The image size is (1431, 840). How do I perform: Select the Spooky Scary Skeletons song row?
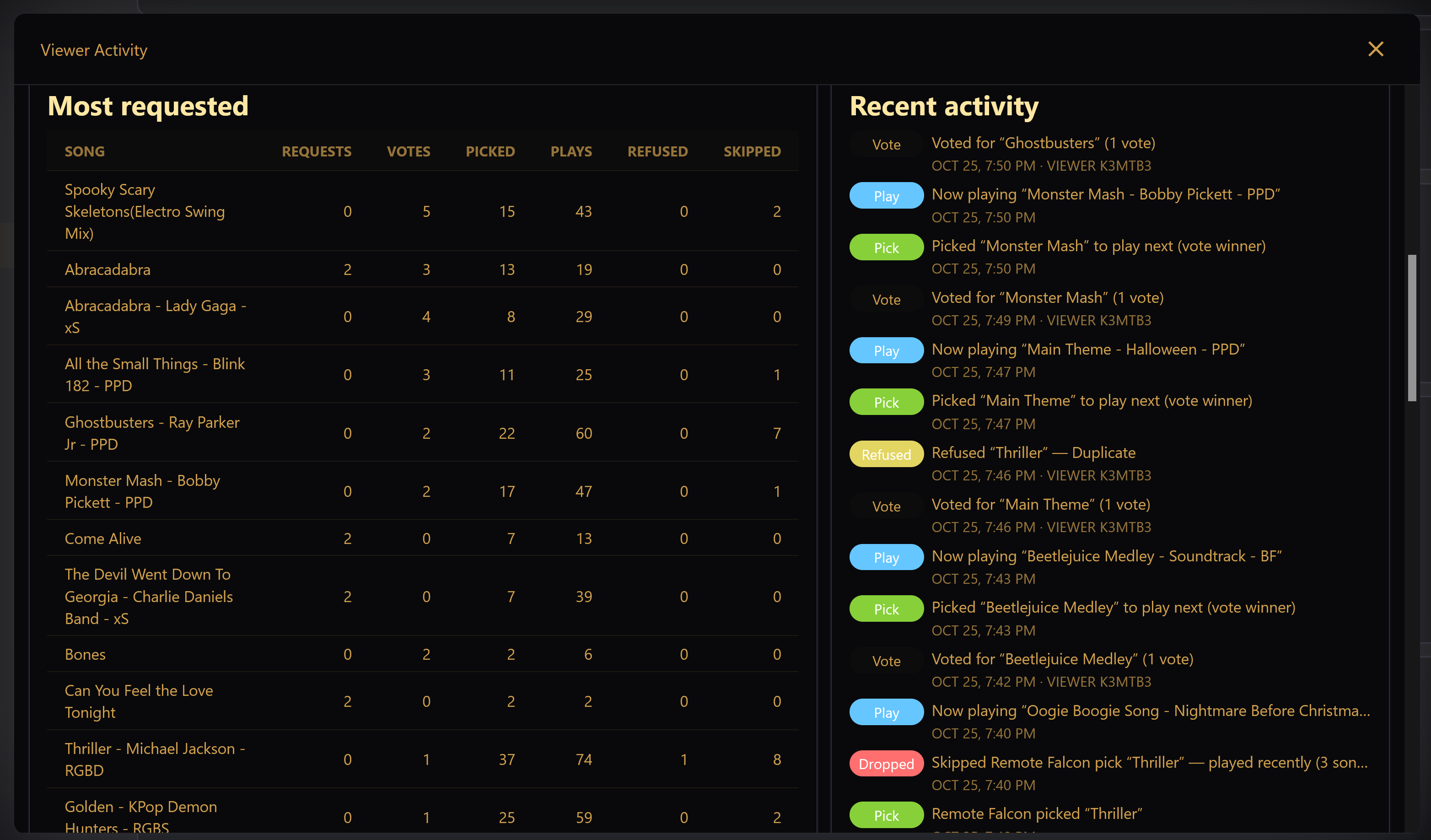pyautogui.click(x=423, y=211)
